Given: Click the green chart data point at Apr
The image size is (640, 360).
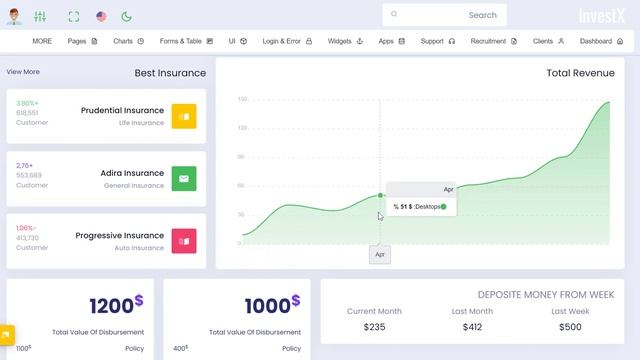Looking at the screenshot, I should (x=380, y=196).
